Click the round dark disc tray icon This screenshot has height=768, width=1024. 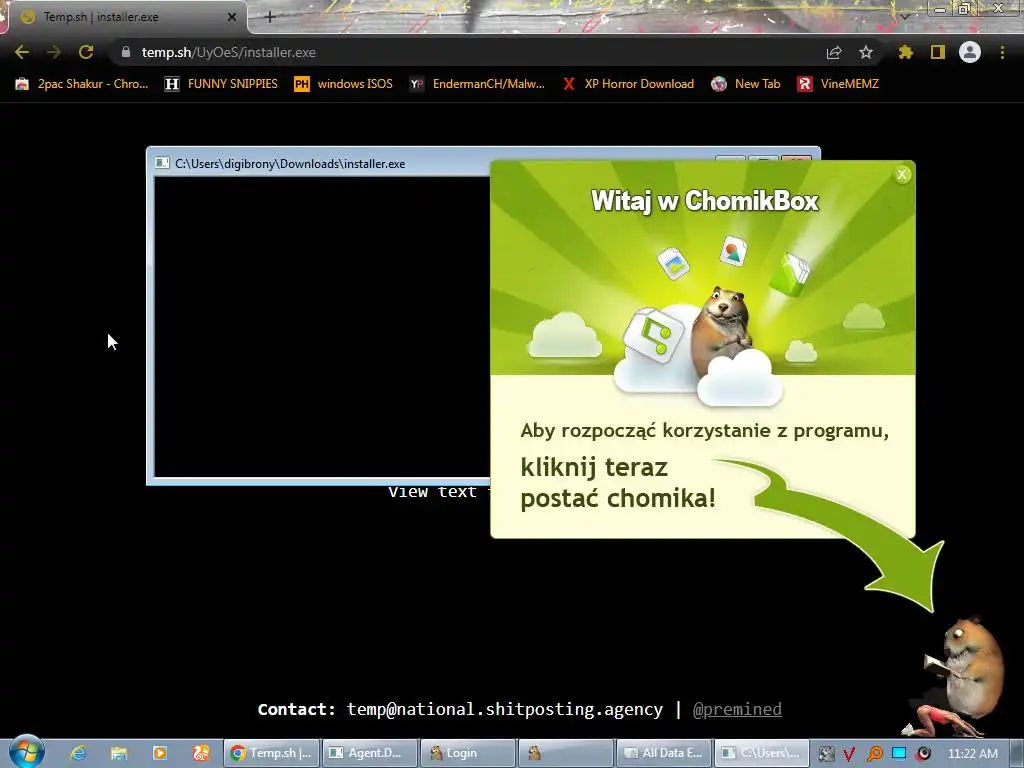(x=923, y=754)
